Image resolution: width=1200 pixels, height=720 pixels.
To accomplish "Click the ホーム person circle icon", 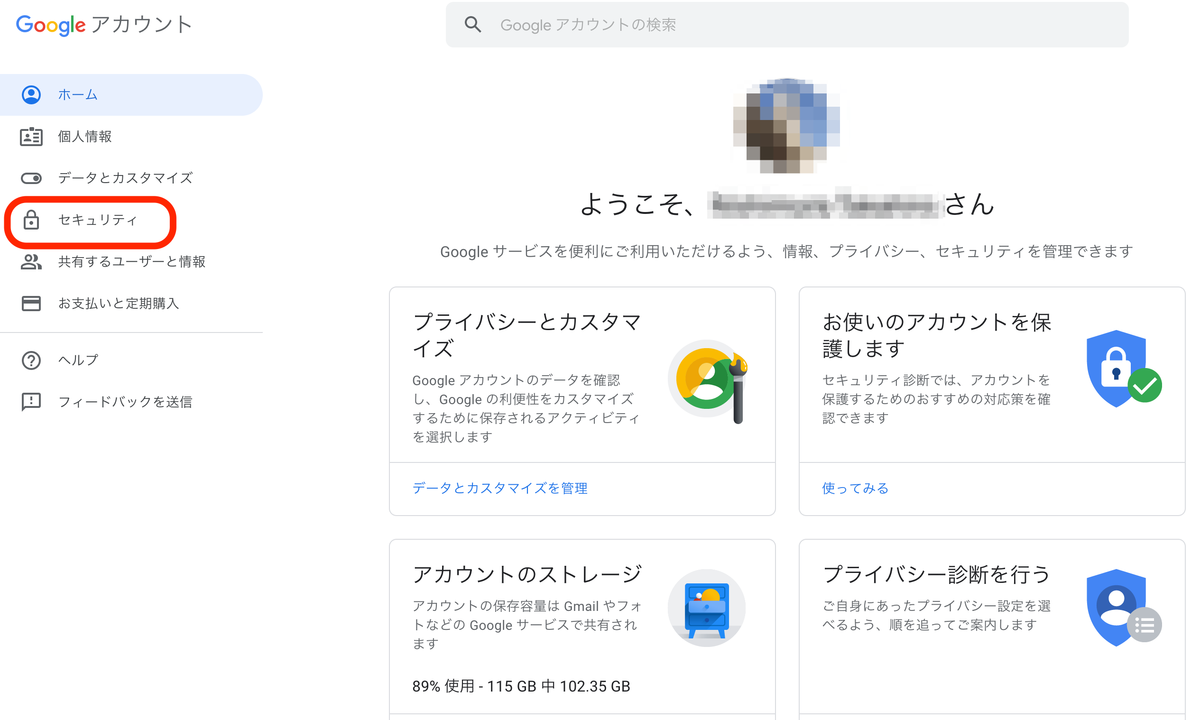I will [31, 95].
